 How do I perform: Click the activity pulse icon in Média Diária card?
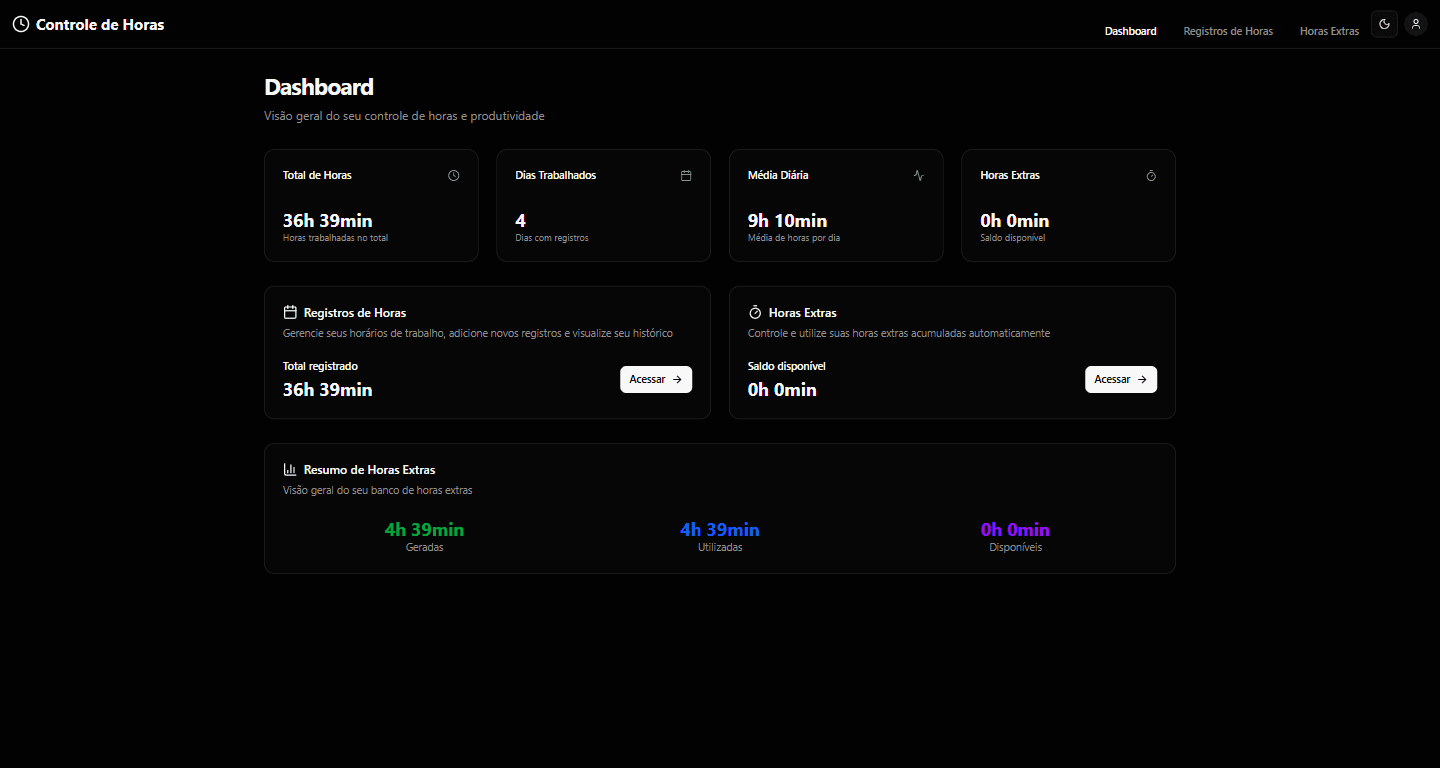point(919,176)
